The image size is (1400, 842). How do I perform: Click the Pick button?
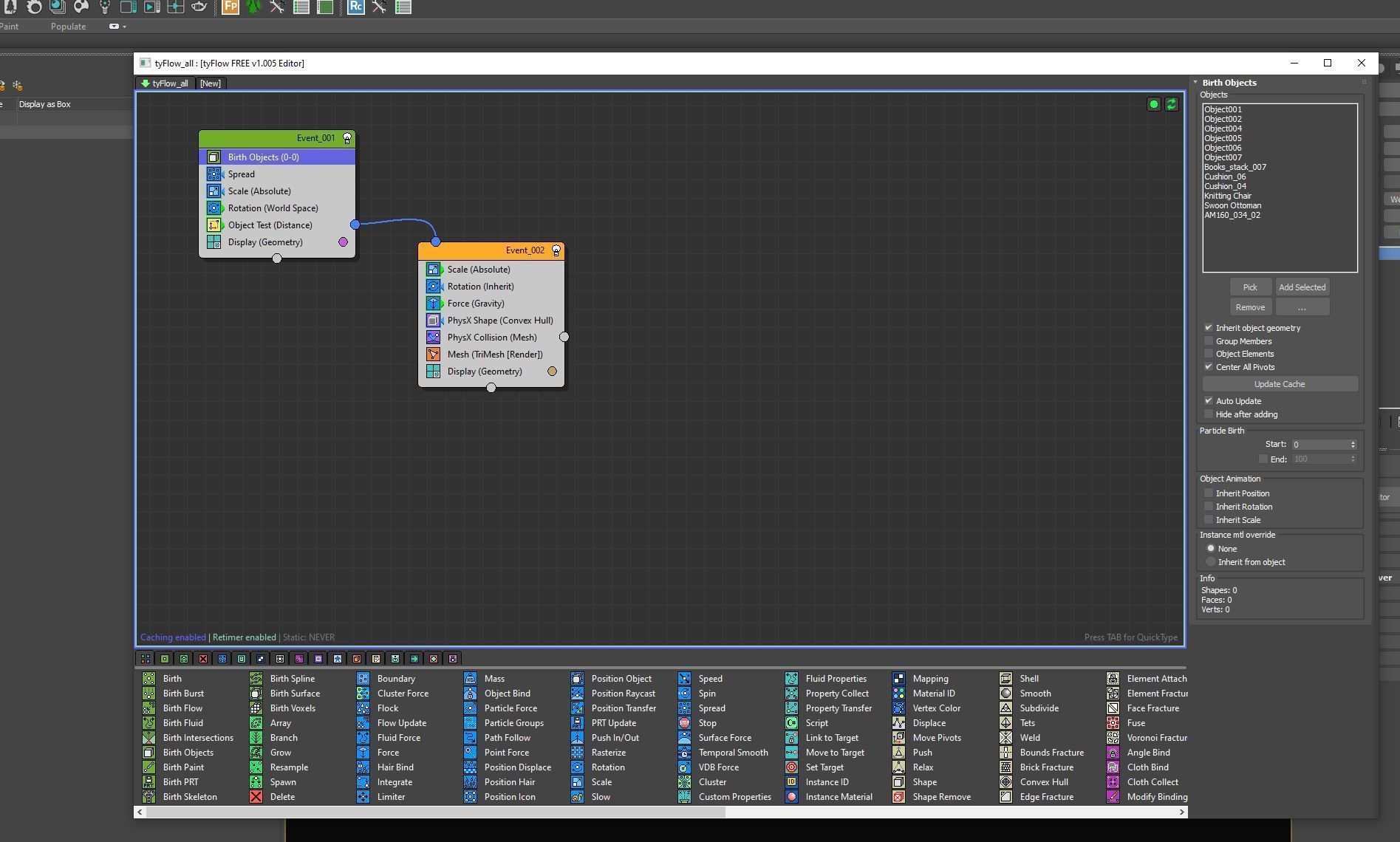coord(1250,287)
